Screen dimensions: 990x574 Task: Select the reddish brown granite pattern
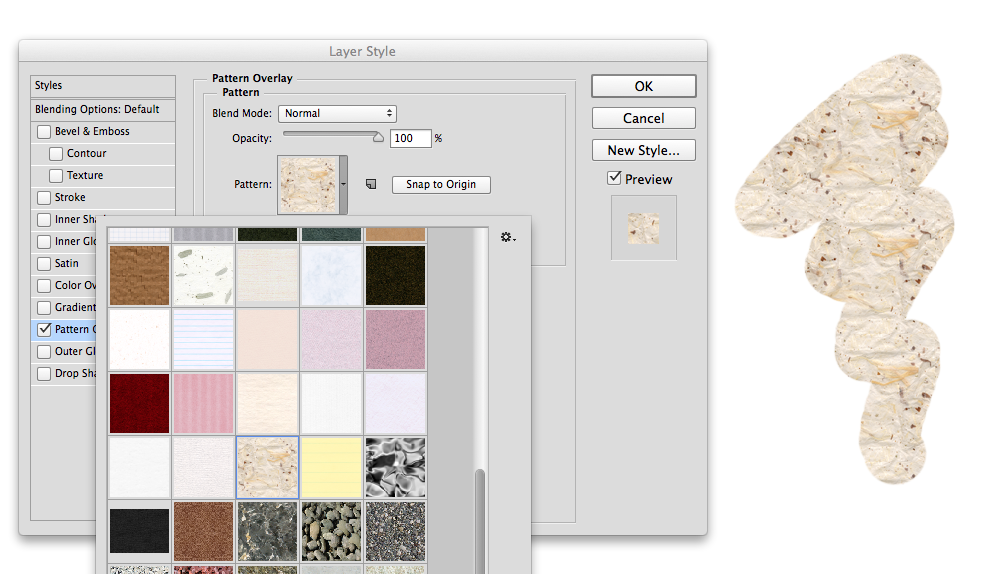[203, 532]
